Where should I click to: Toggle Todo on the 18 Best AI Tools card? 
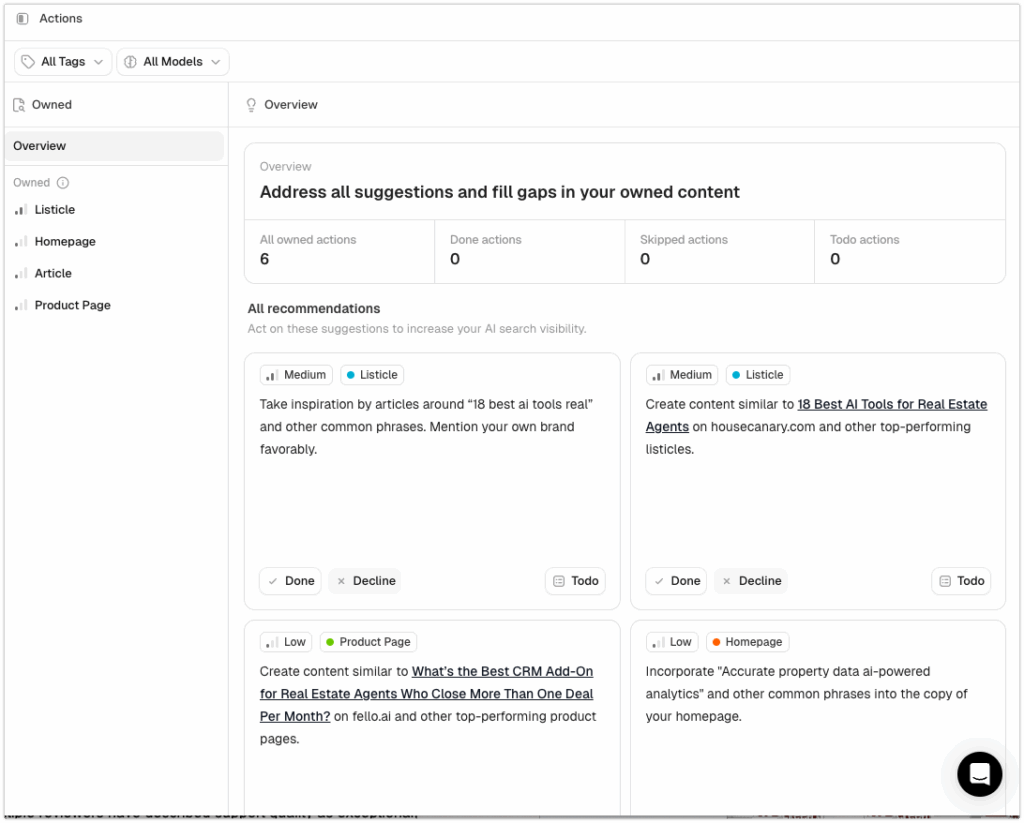pos(960,580)
